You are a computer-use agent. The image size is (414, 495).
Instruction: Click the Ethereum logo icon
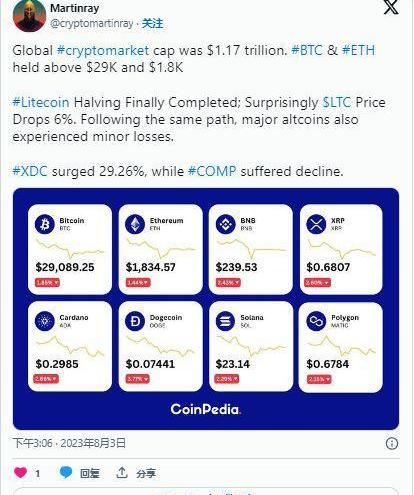(x=135, y=224)
